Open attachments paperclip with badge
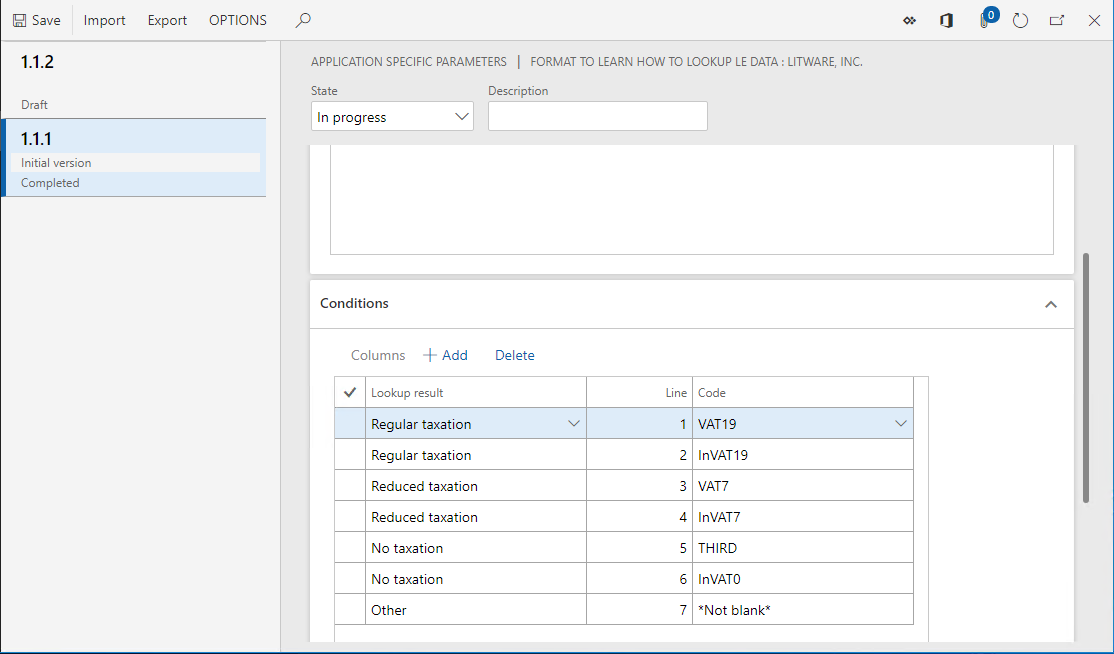The height and width of the screenshot is (654, 1114). click(987, 19)
